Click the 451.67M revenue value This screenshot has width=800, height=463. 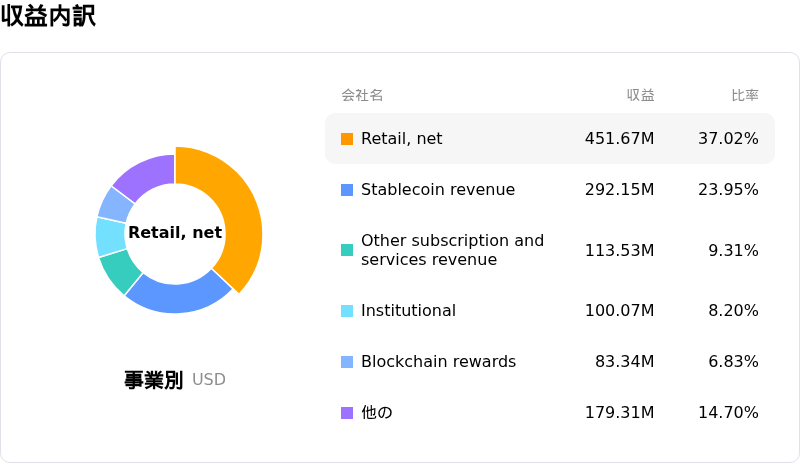(619, 138)
